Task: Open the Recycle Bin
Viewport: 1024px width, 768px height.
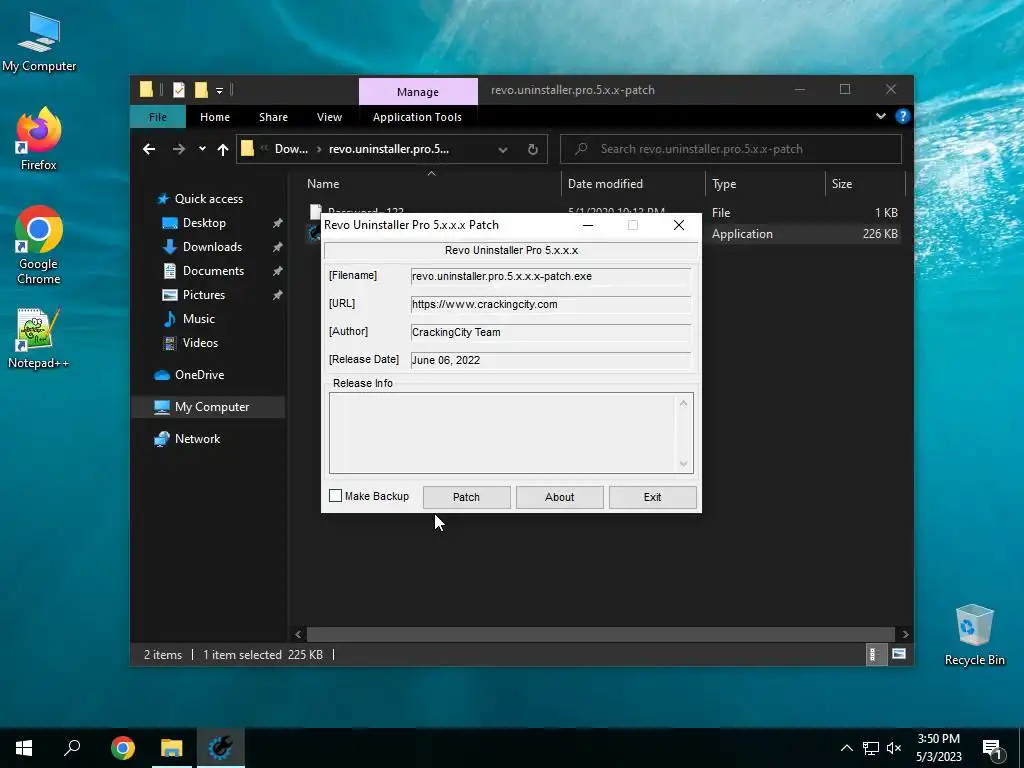Action: [x=974, y=635]
